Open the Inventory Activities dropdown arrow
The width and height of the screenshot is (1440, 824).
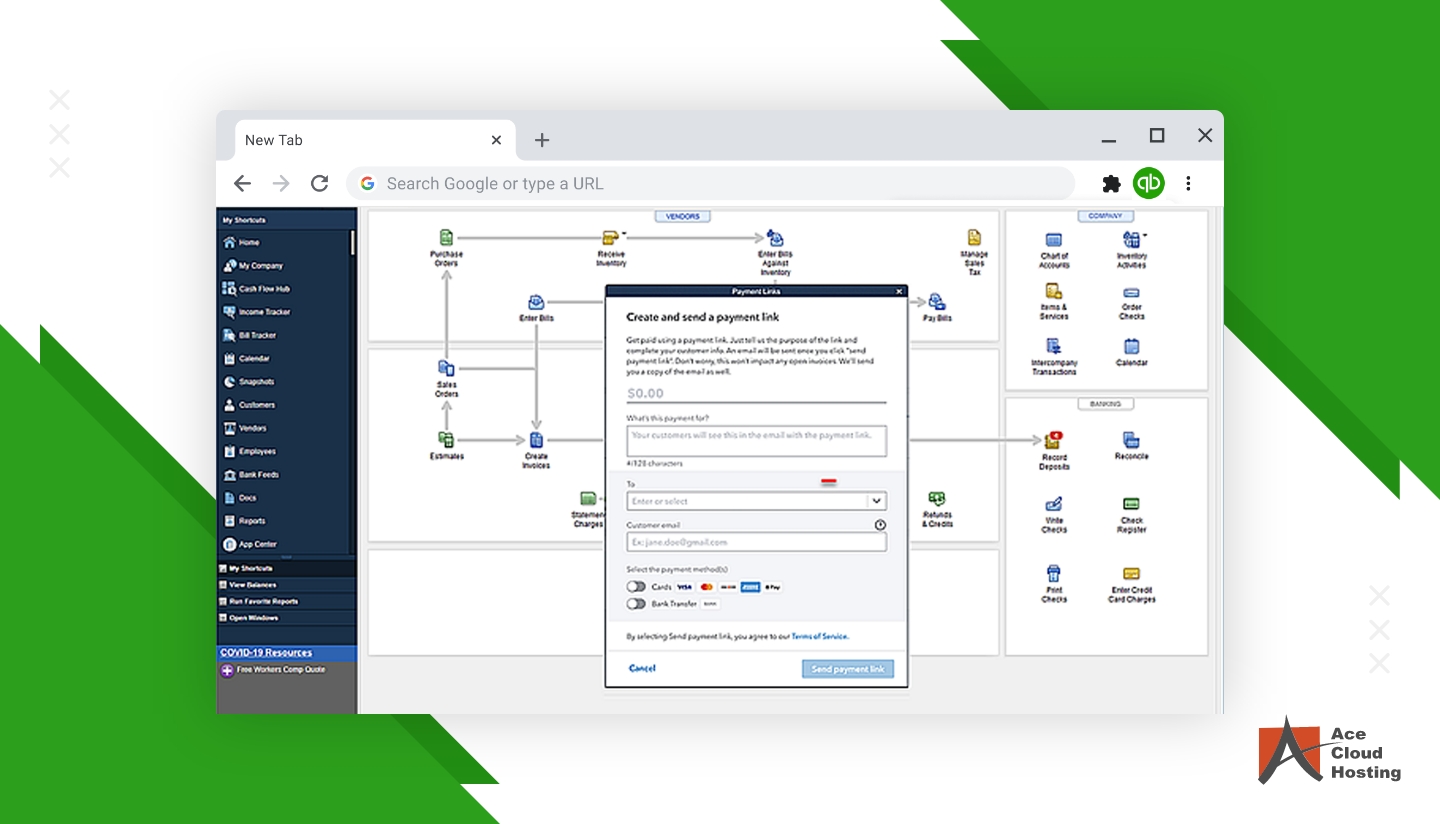[x=1145, y=236]
